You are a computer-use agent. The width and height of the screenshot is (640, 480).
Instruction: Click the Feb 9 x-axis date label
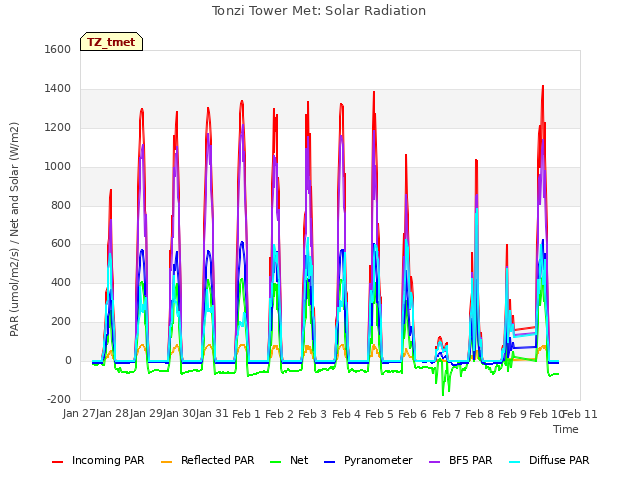(512, 415)
